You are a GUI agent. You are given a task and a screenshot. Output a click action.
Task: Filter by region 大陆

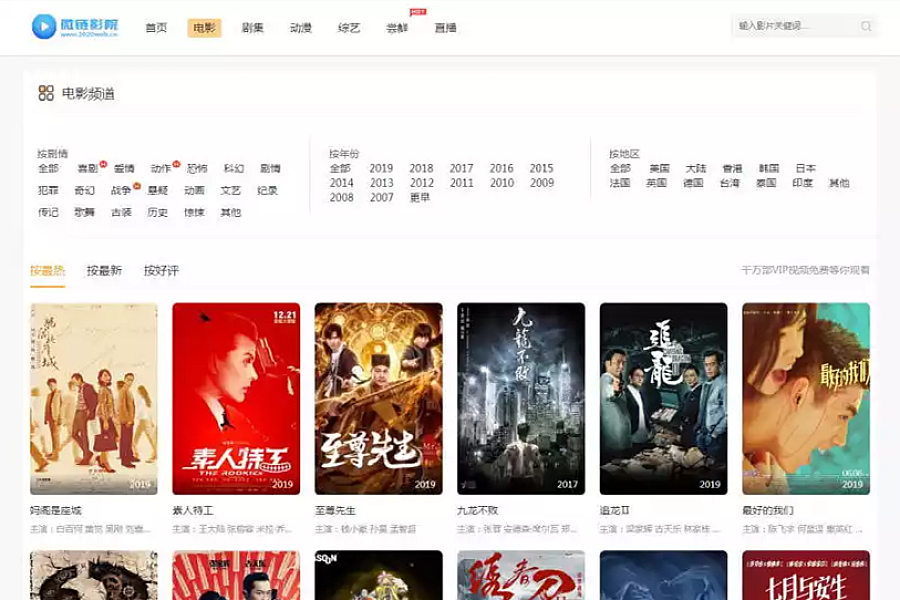[x=696, y=169]
